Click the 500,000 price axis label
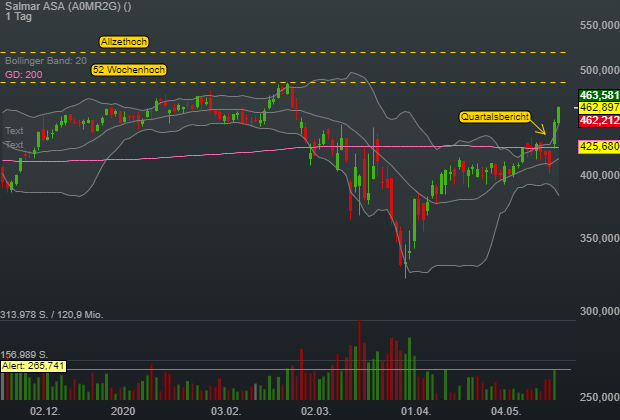 600,70
